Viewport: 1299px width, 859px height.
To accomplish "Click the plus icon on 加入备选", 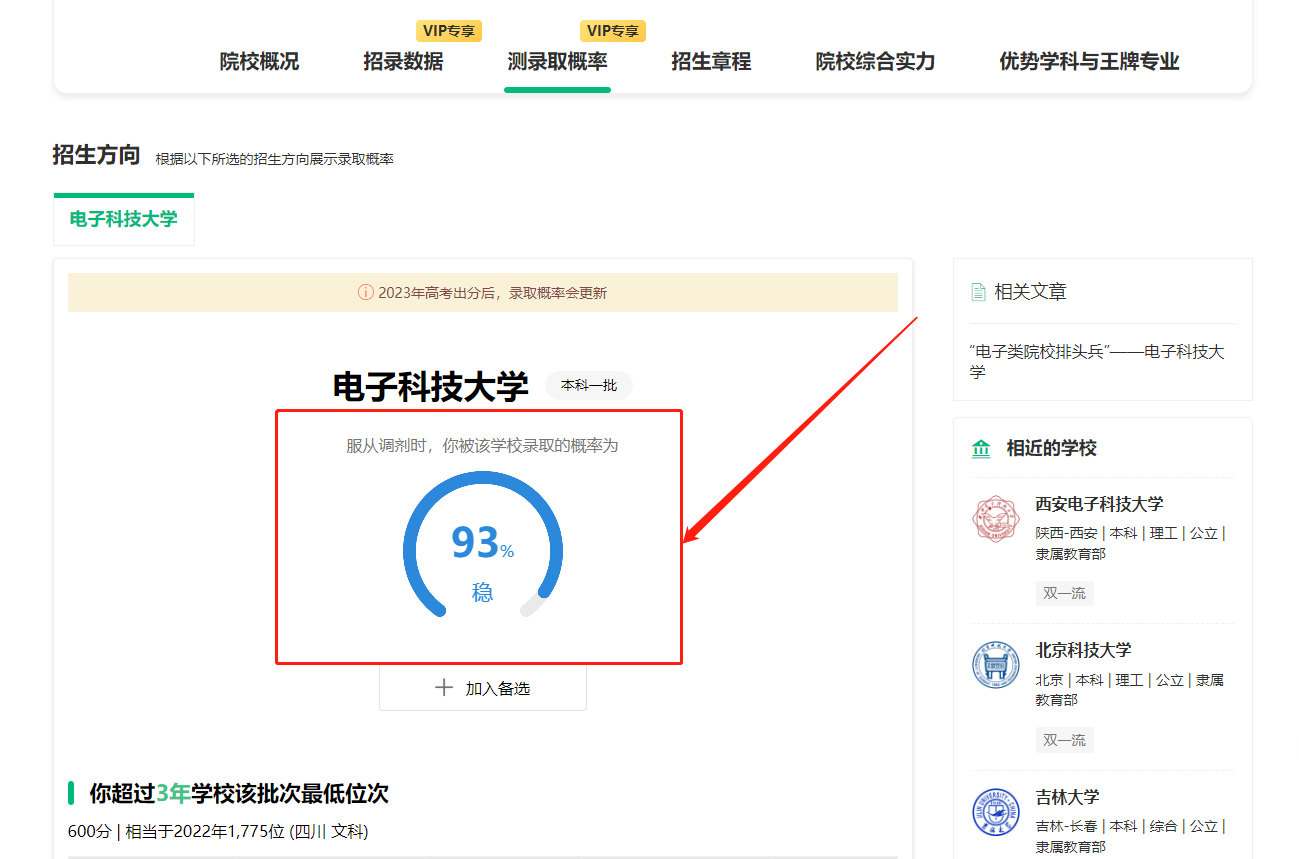I will coord(444,688).
